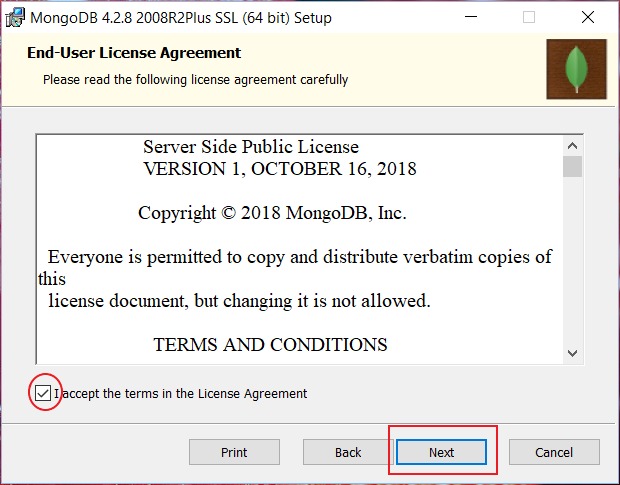The width and height of the screenshot is (620, 485).
Task: Click the installer icon in title bar
Action: [15, 18]
